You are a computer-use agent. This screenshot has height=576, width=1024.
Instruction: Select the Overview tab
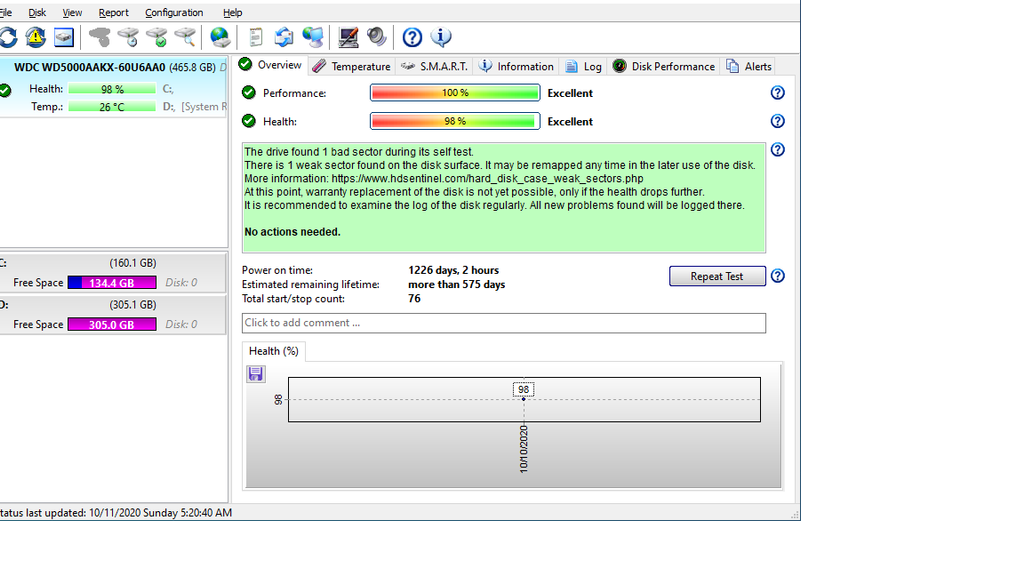click(x=270, y=65)
